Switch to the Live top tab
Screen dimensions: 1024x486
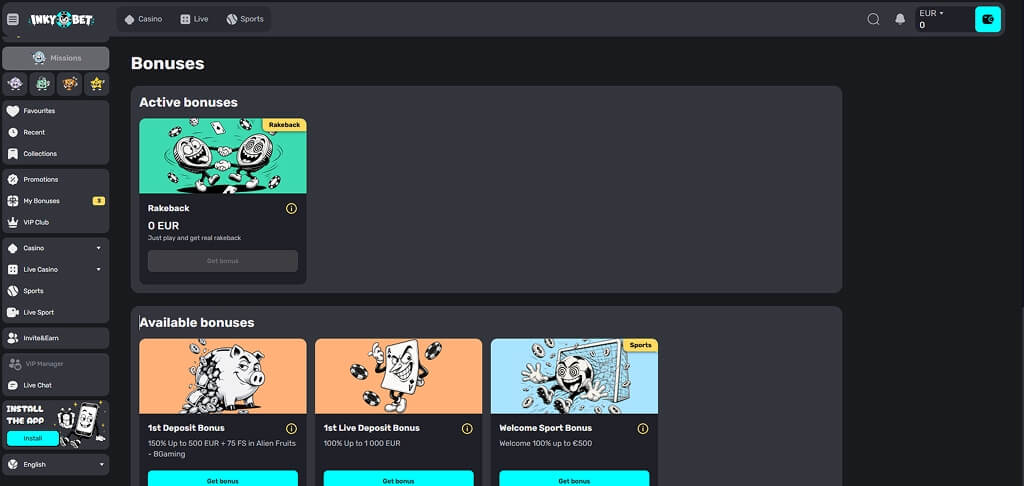coord(194,20)
